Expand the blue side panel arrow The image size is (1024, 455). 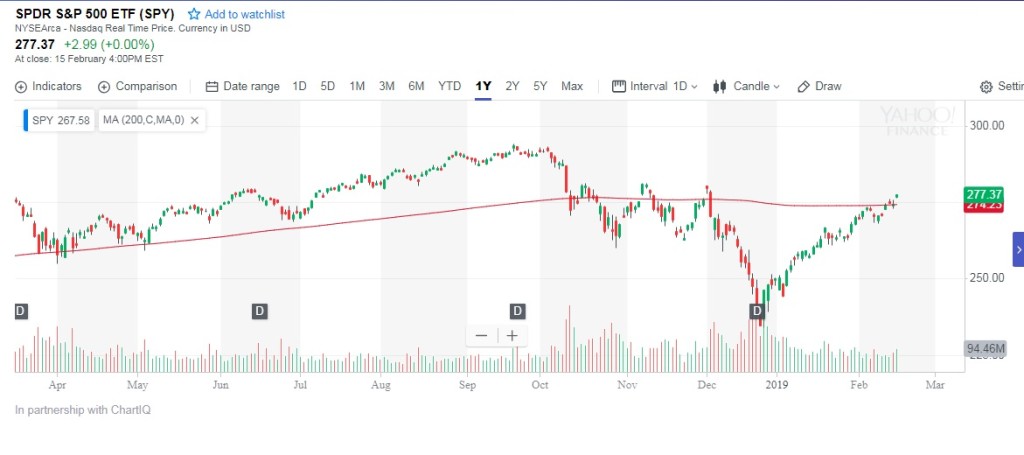click(x=1018, y=249)
